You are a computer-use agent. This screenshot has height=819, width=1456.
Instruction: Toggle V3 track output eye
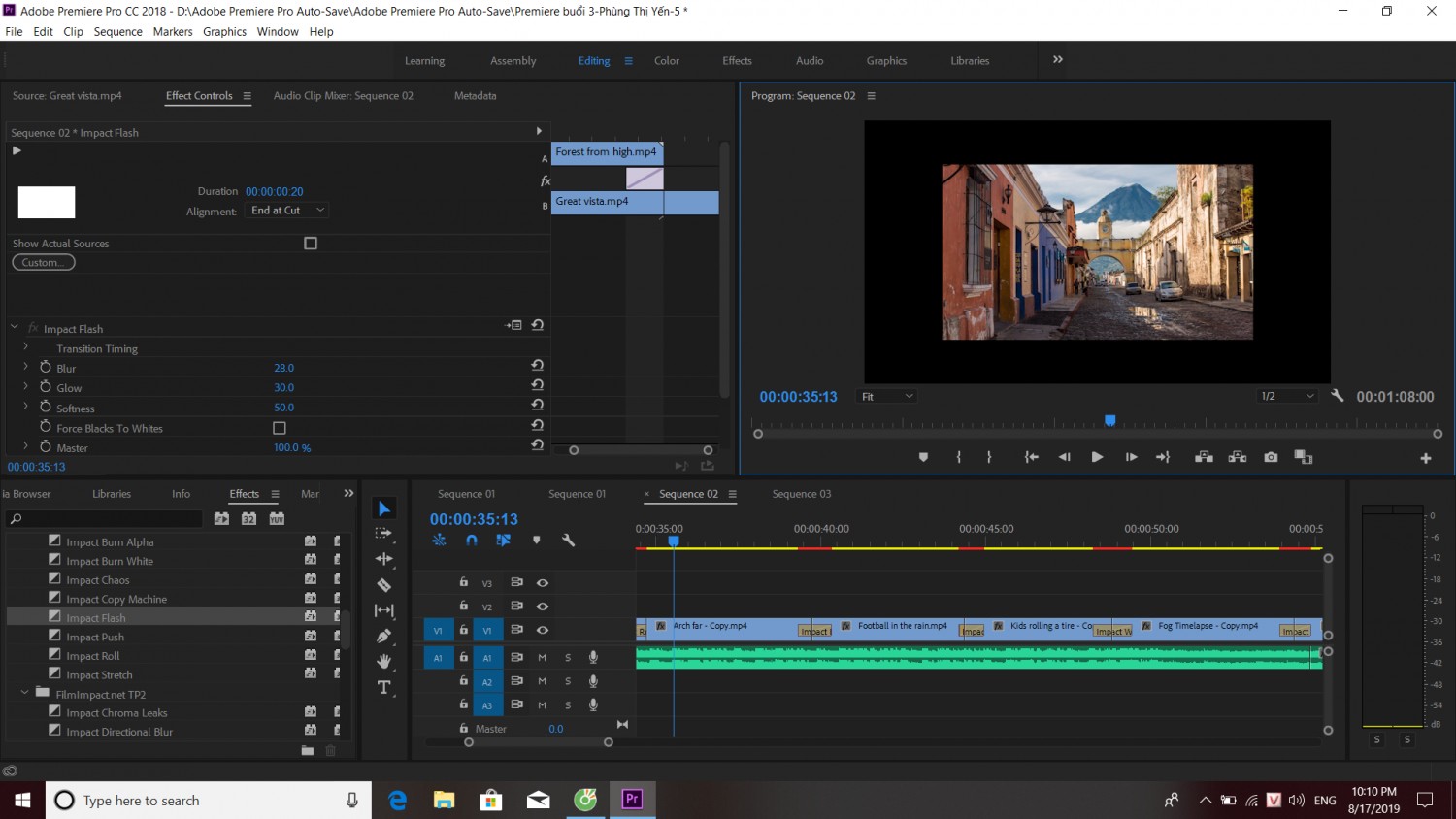(543, 583)
